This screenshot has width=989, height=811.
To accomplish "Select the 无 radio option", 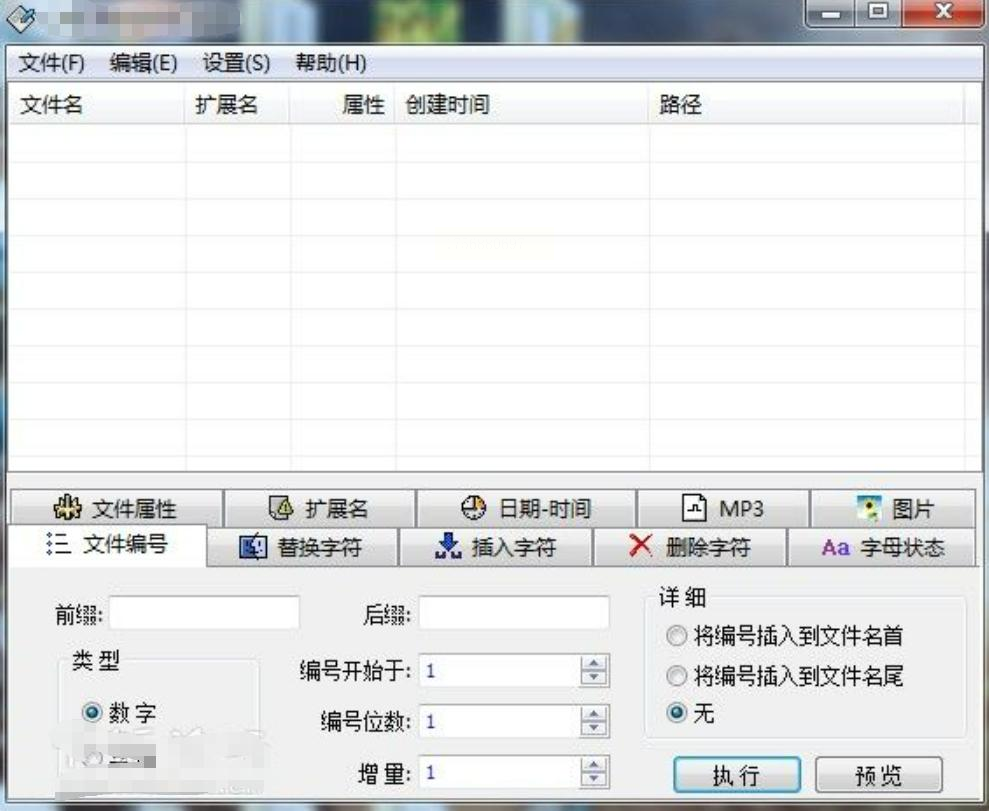I will click(676, 713).
